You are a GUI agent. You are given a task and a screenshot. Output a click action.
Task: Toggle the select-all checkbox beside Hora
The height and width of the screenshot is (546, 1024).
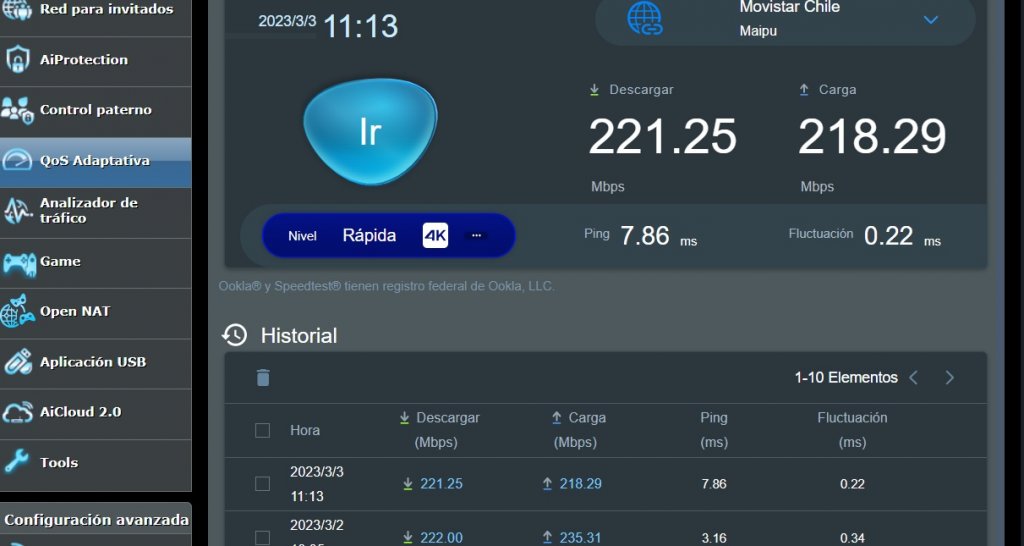point(263,430)
